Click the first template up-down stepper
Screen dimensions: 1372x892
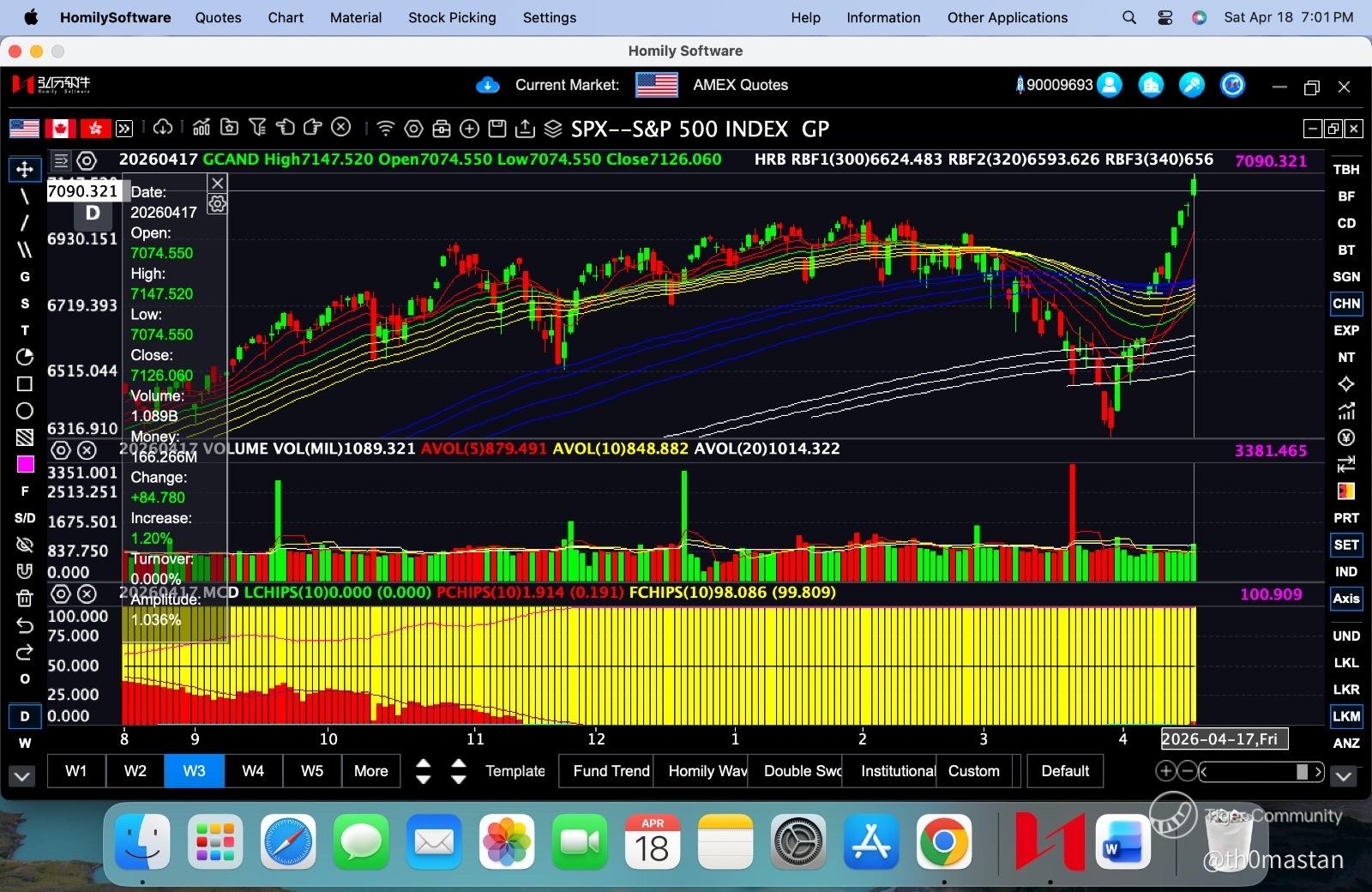tap(423, 771)
